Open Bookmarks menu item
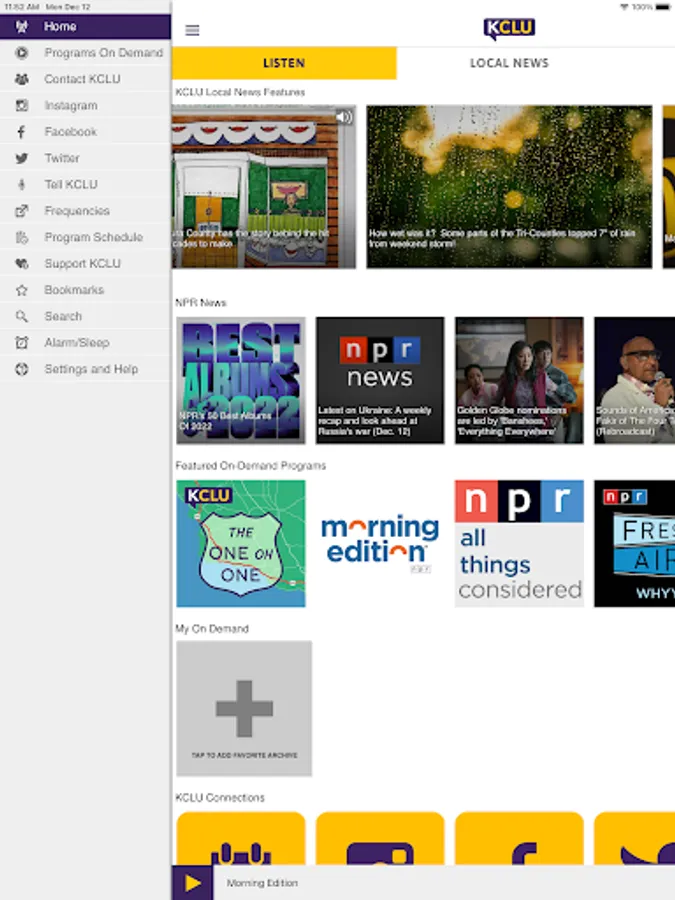This screenshot has height=900, width=675. point(85,290)
